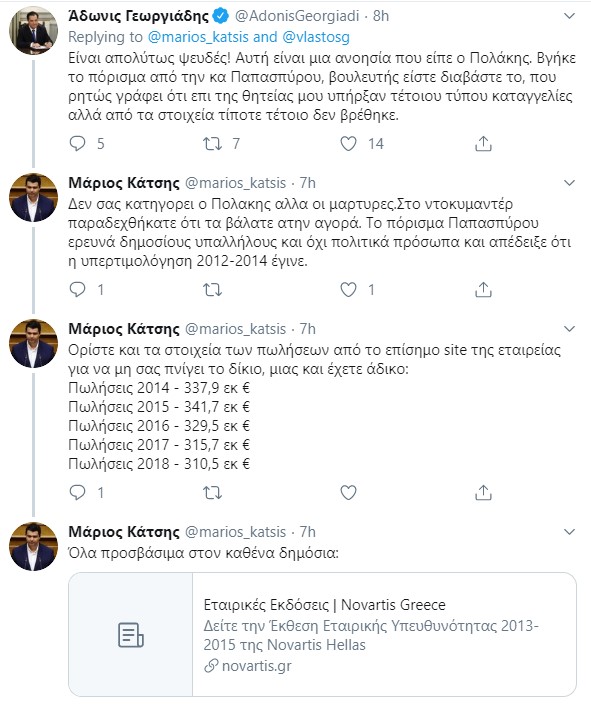Reply to Adonis Georgiadis's tweet
This screenshot has width=591, height=704.
78,144
